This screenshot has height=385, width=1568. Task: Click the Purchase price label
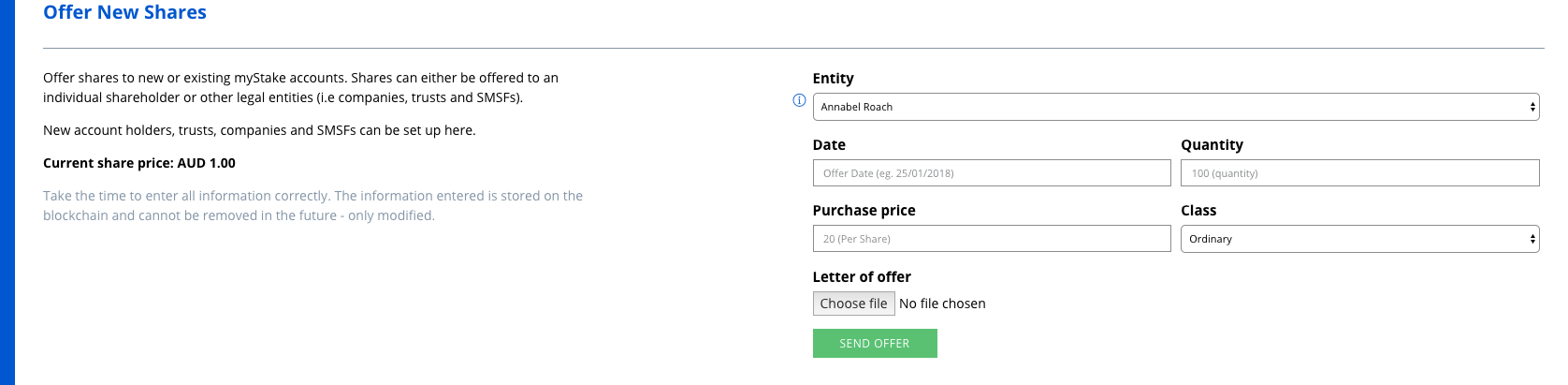[x=864, y=211]
